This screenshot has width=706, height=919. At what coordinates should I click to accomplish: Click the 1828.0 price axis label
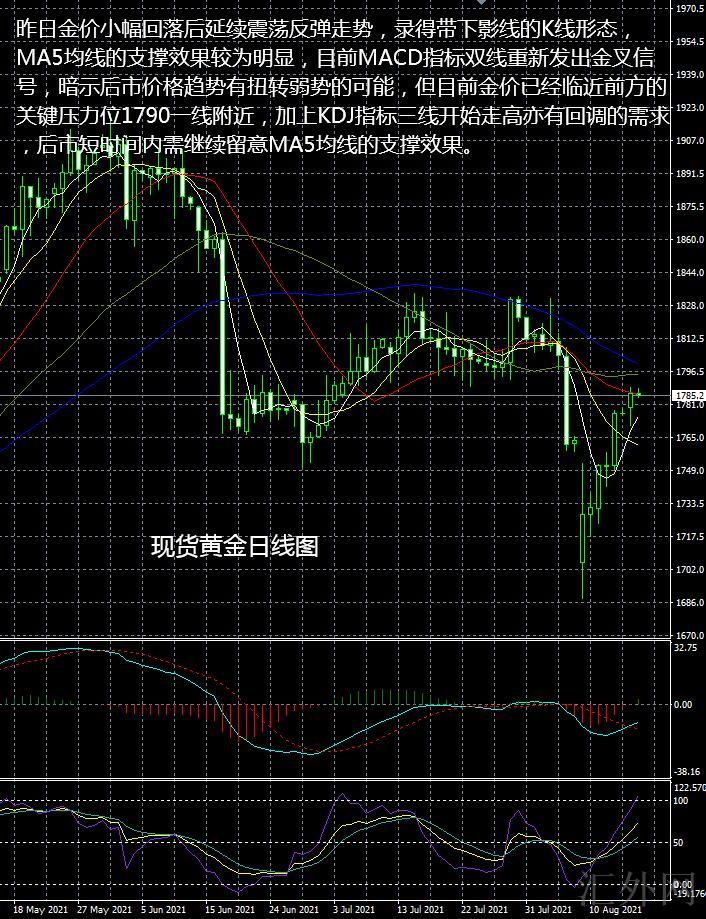tap(690, 306)
